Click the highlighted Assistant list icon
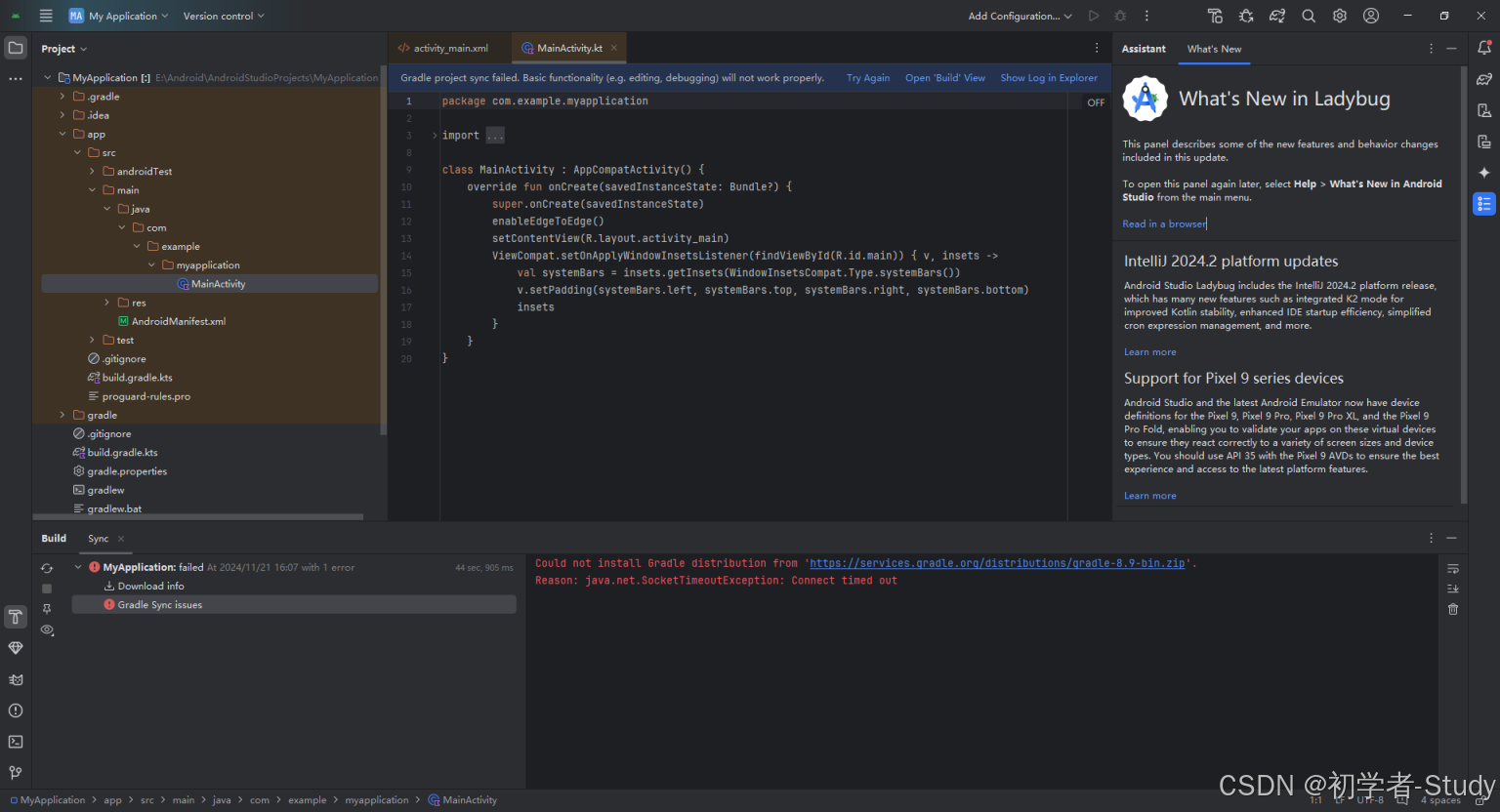1500x812 pixels. tap(1484, 204)
